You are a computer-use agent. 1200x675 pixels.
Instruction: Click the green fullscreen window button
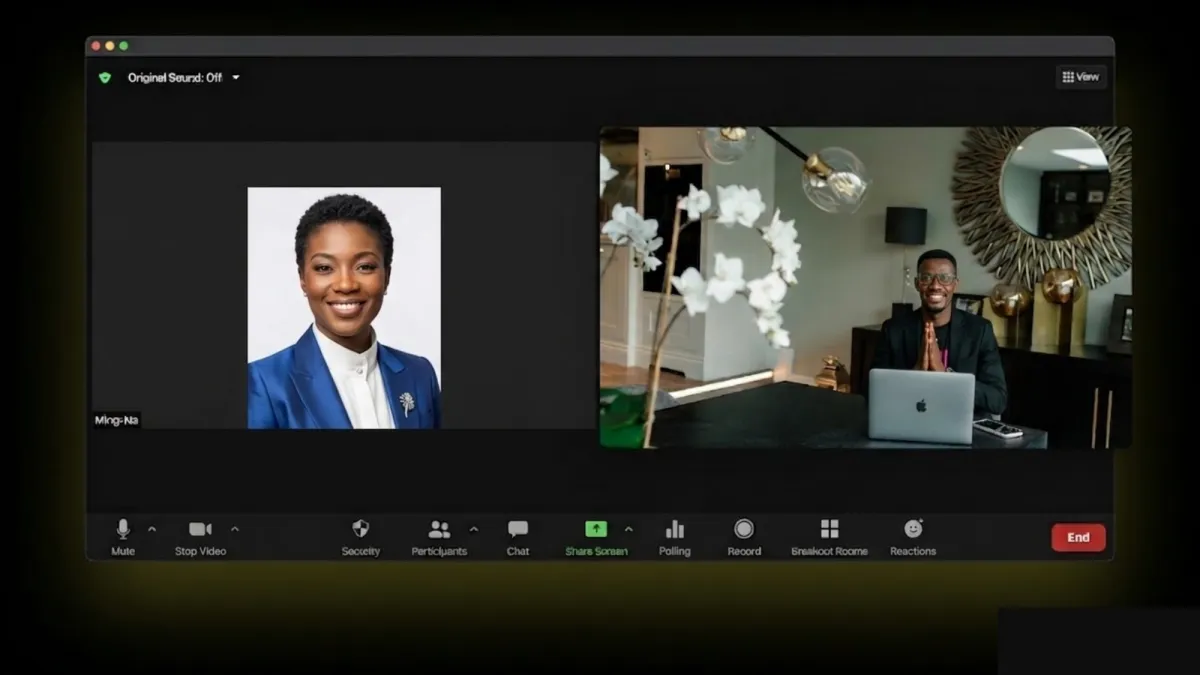pyautogui.click(x=124, y=46)
